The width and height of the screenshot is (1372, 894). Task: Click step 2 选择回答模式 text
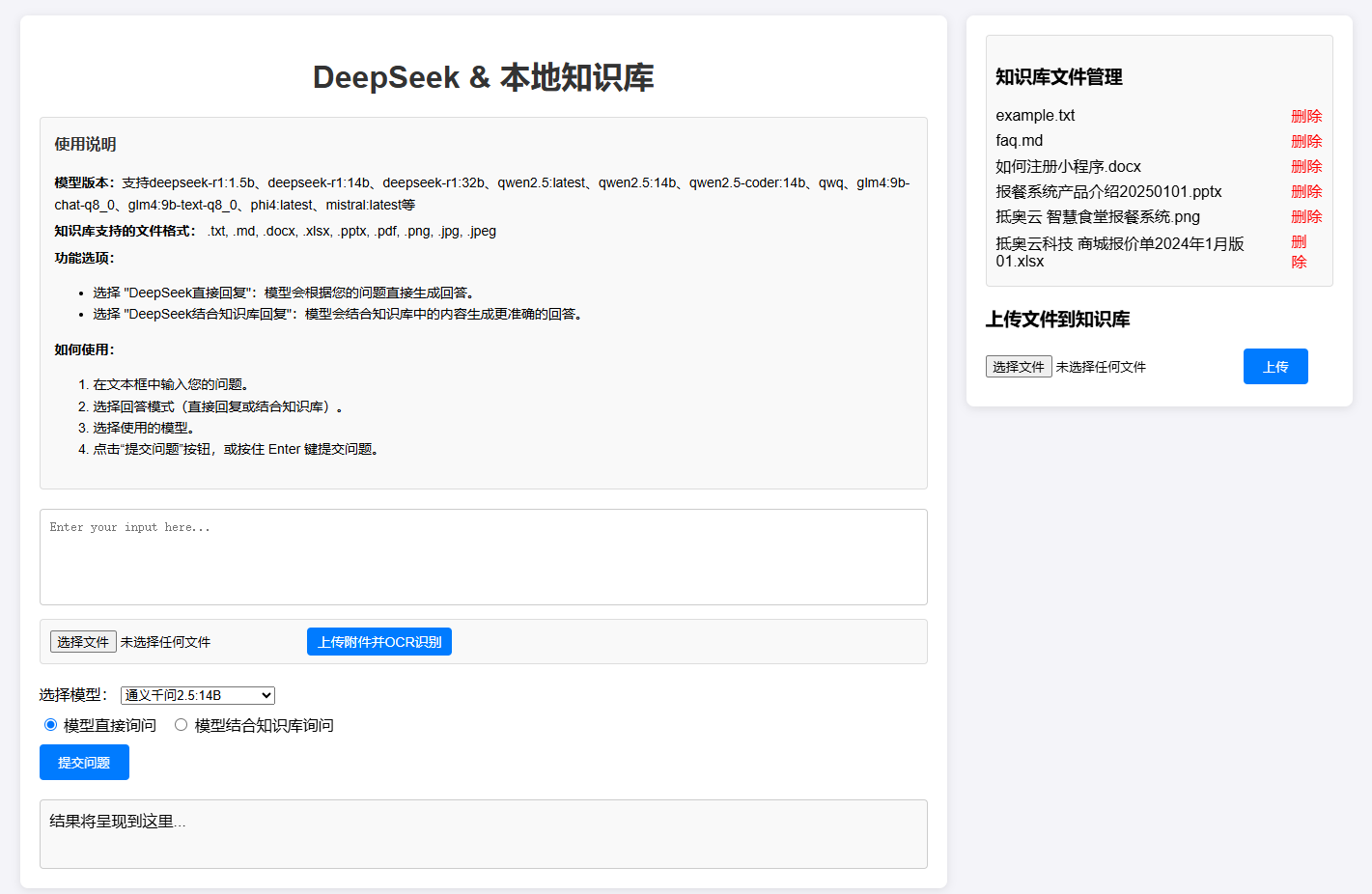click(218, 406)
